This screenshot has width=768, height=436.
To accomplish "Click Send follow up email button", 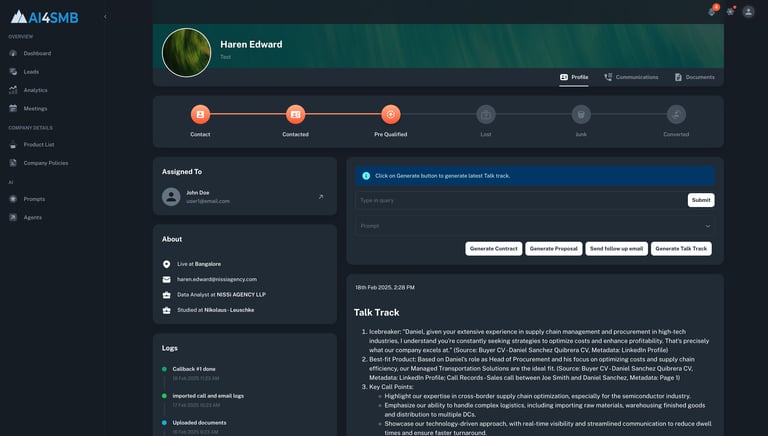I will [x=616, y=248].
